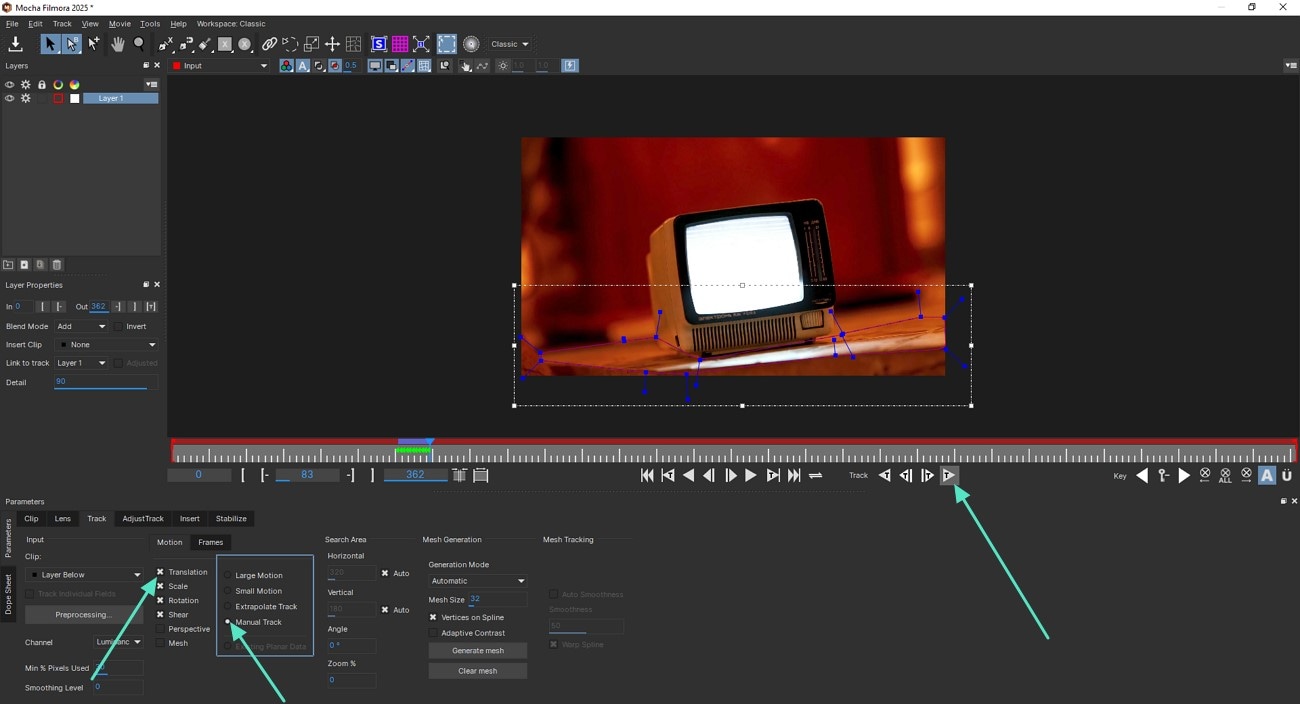1300x704 pixels.
Task: Toggle the Show Planar Surface icon
Action: [379, 44]
